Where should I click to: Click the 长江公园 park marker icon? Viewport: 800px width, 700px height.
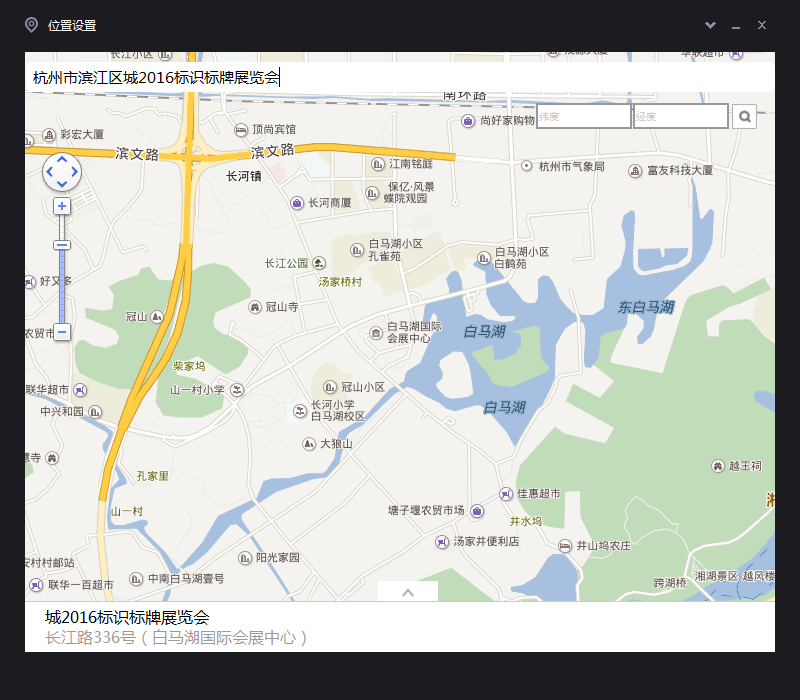(x=319, y=263)
